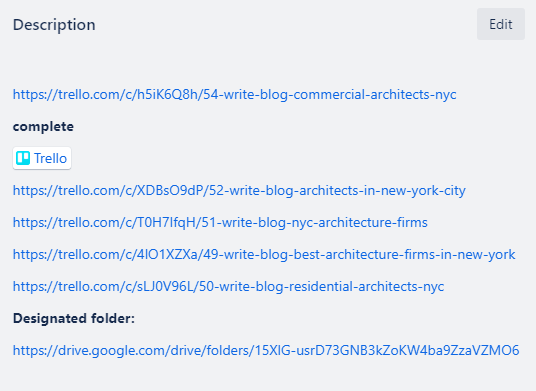Image resolution: width=536 pixels, height=391 pixels.
Task: Open the 54-write-blog-commercial-architects-nyc link
Action: pos(234,95)
